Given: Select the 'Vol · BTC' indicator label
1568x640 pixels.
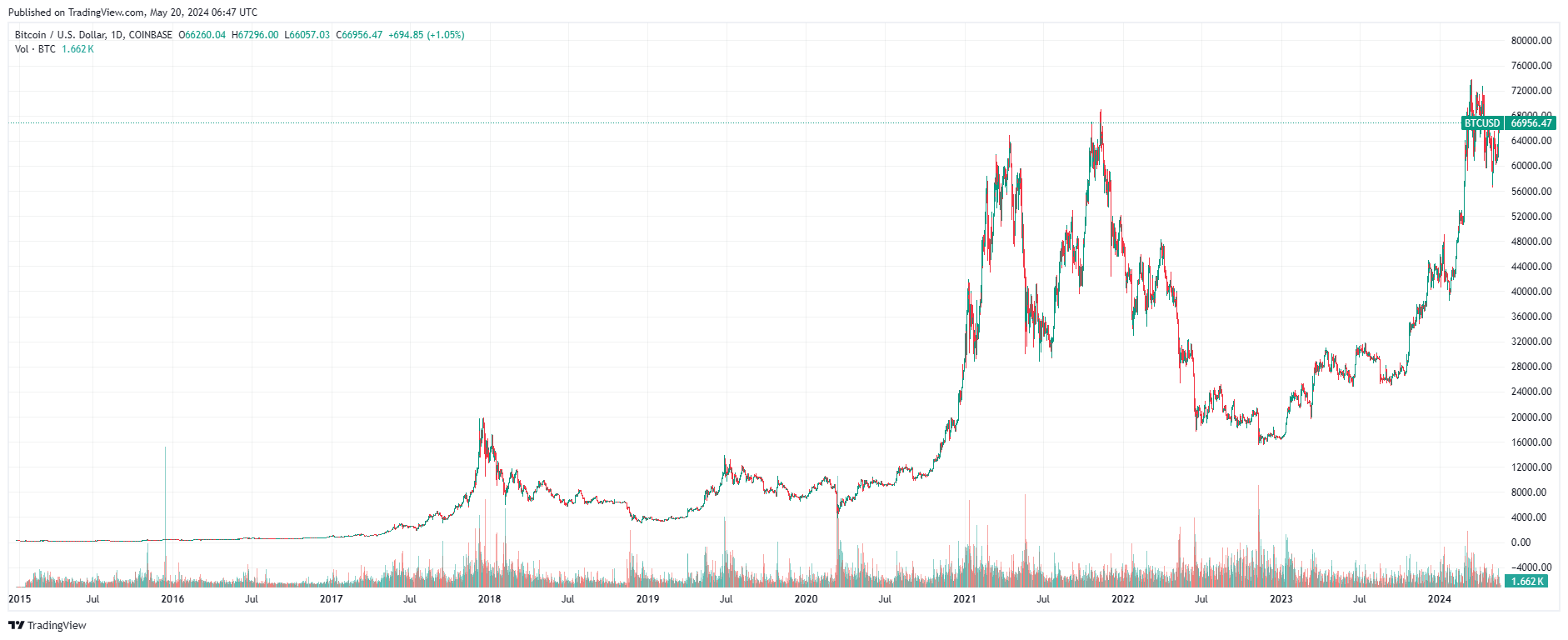Looking at the screenshot, I should pos(35,49).
